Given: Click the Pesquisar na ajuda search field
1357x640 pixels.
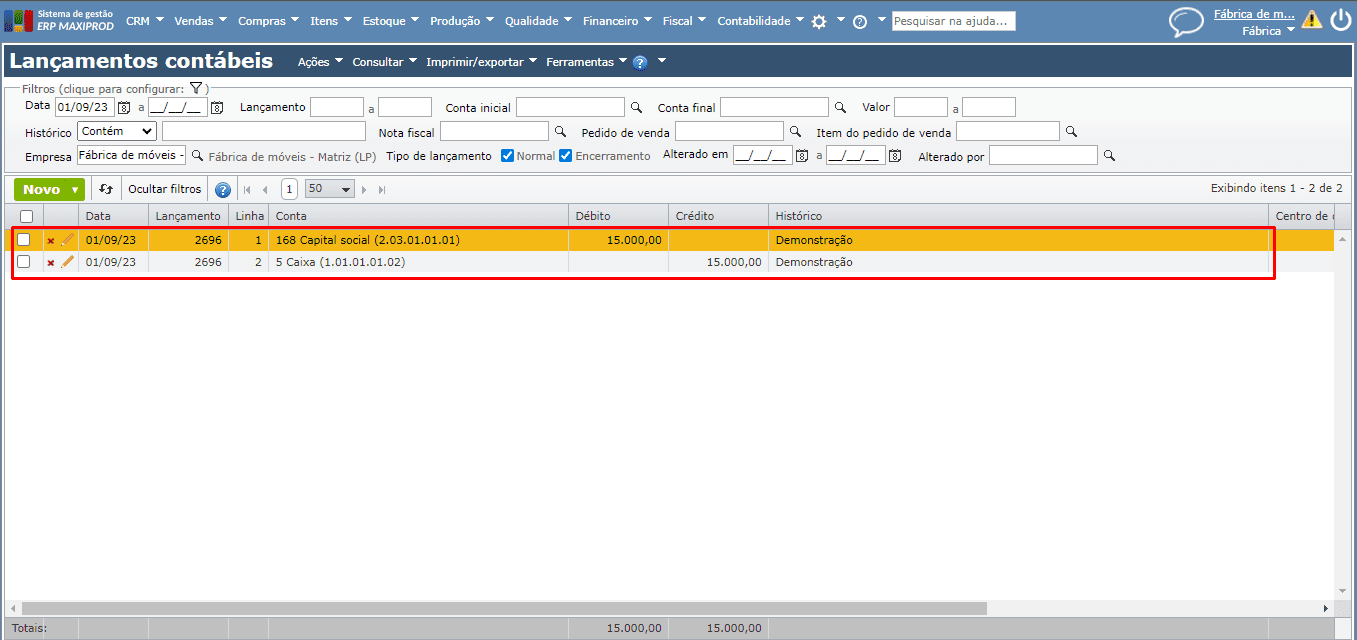Looking at the screenshot, I should [953, 21].
